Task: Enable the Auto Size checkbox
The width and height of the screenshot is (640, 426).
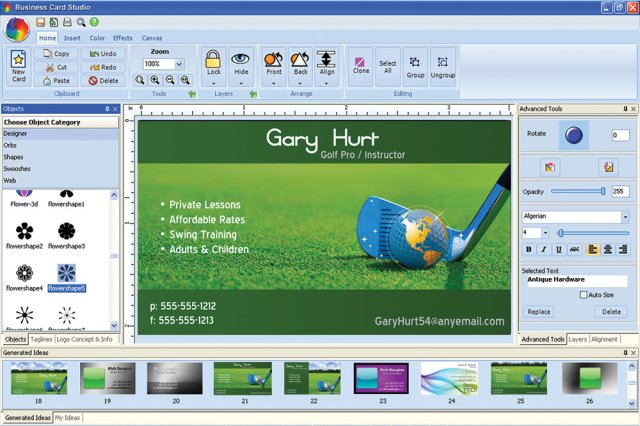Action: 584,295
